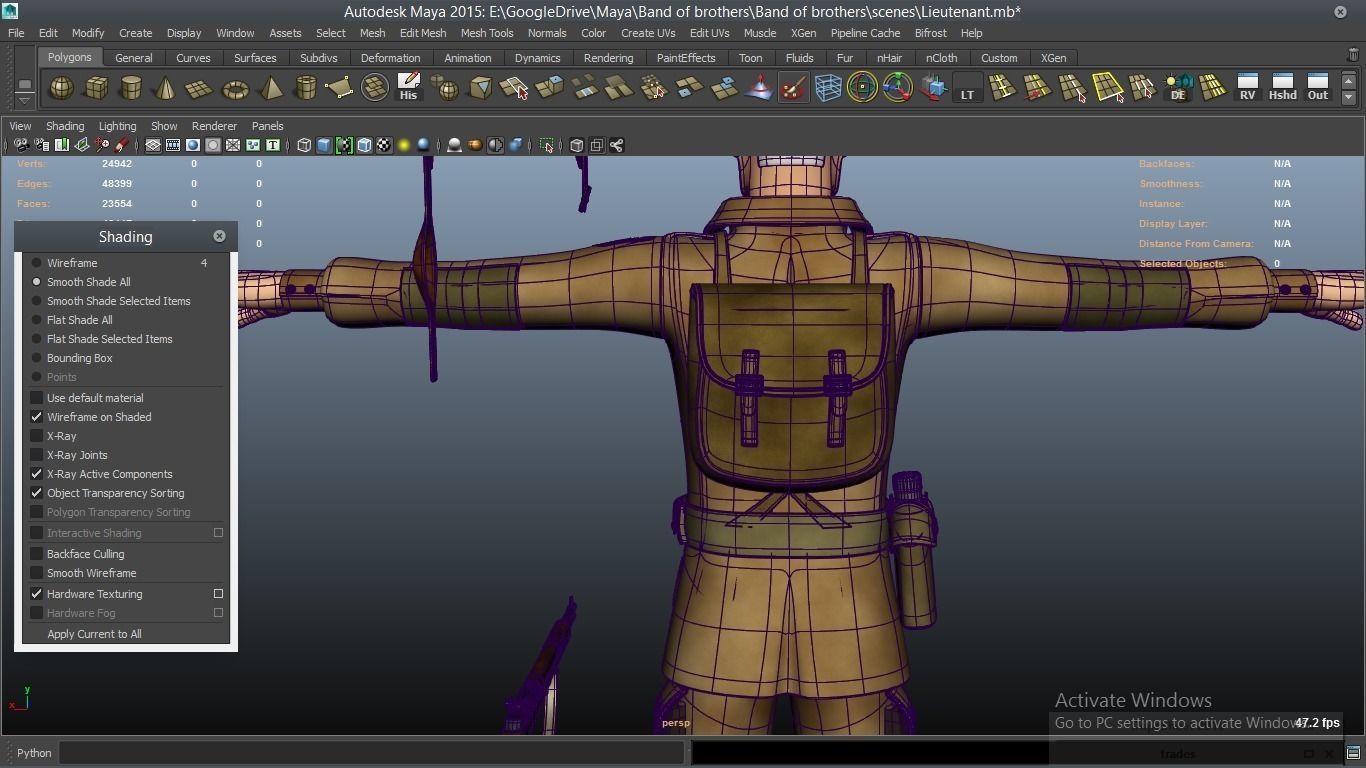The width and height of the screenshot is (1366, 768).
Task: Close the Shading tear-off panel
Action: click(x=219, y=236)
